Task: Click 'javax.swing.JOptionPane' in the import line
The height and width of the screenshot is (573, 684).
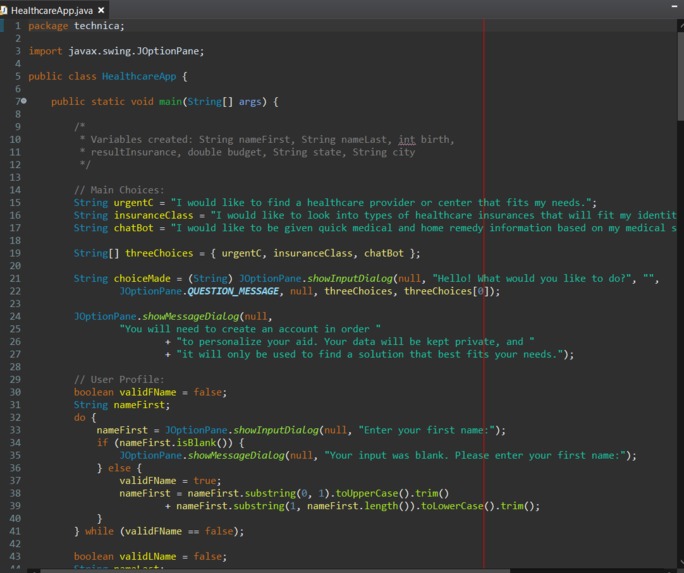Action: pyautogui.click(x=133, y=51)
